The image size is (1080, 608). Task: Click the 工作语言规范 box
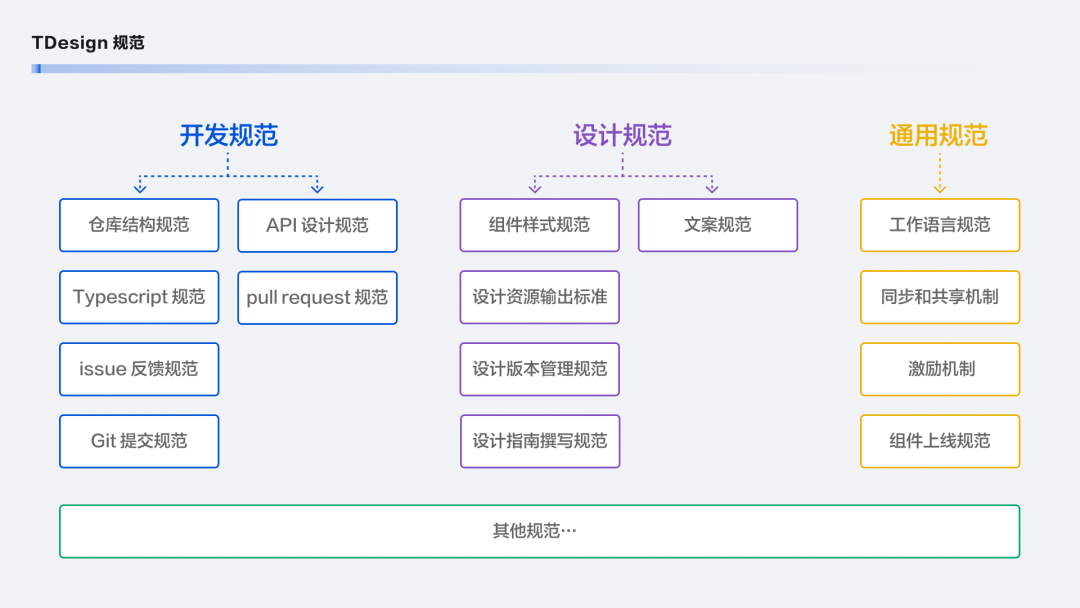pyautogui.click(x=940, y=225)
